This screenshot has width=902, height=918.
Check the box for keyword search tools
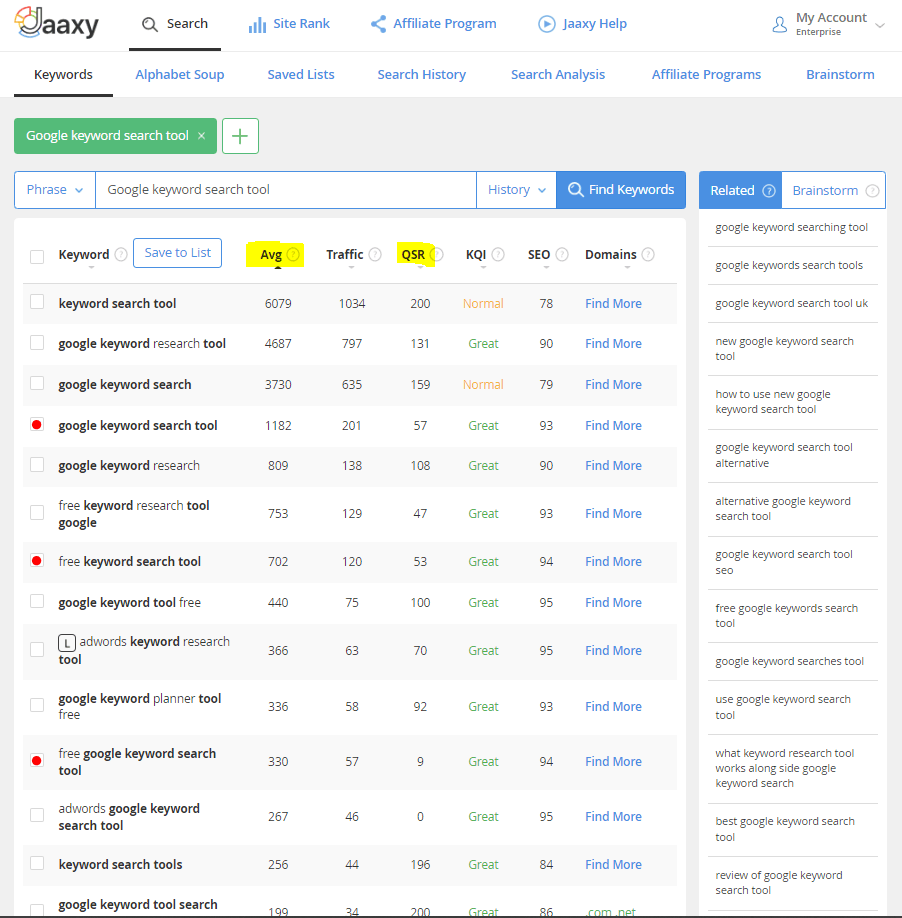click(37, 863)
